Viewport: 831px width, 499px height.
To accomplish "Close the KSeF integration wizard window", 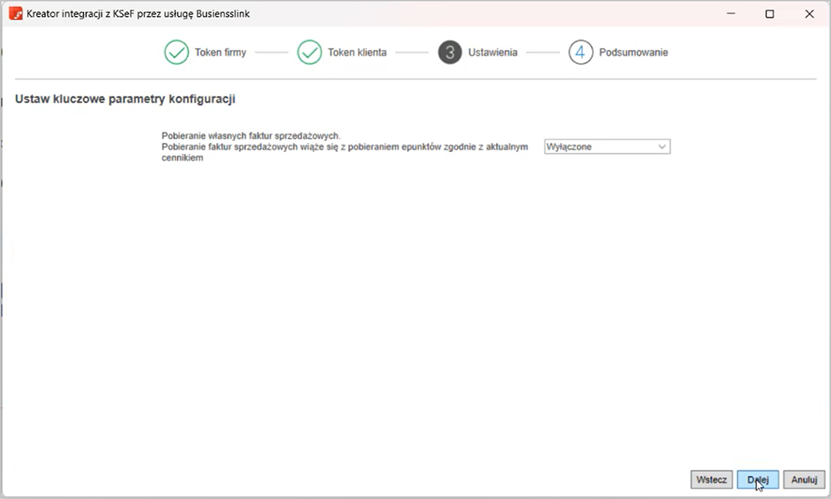I will pyautogui.click(x=808, y=14).
